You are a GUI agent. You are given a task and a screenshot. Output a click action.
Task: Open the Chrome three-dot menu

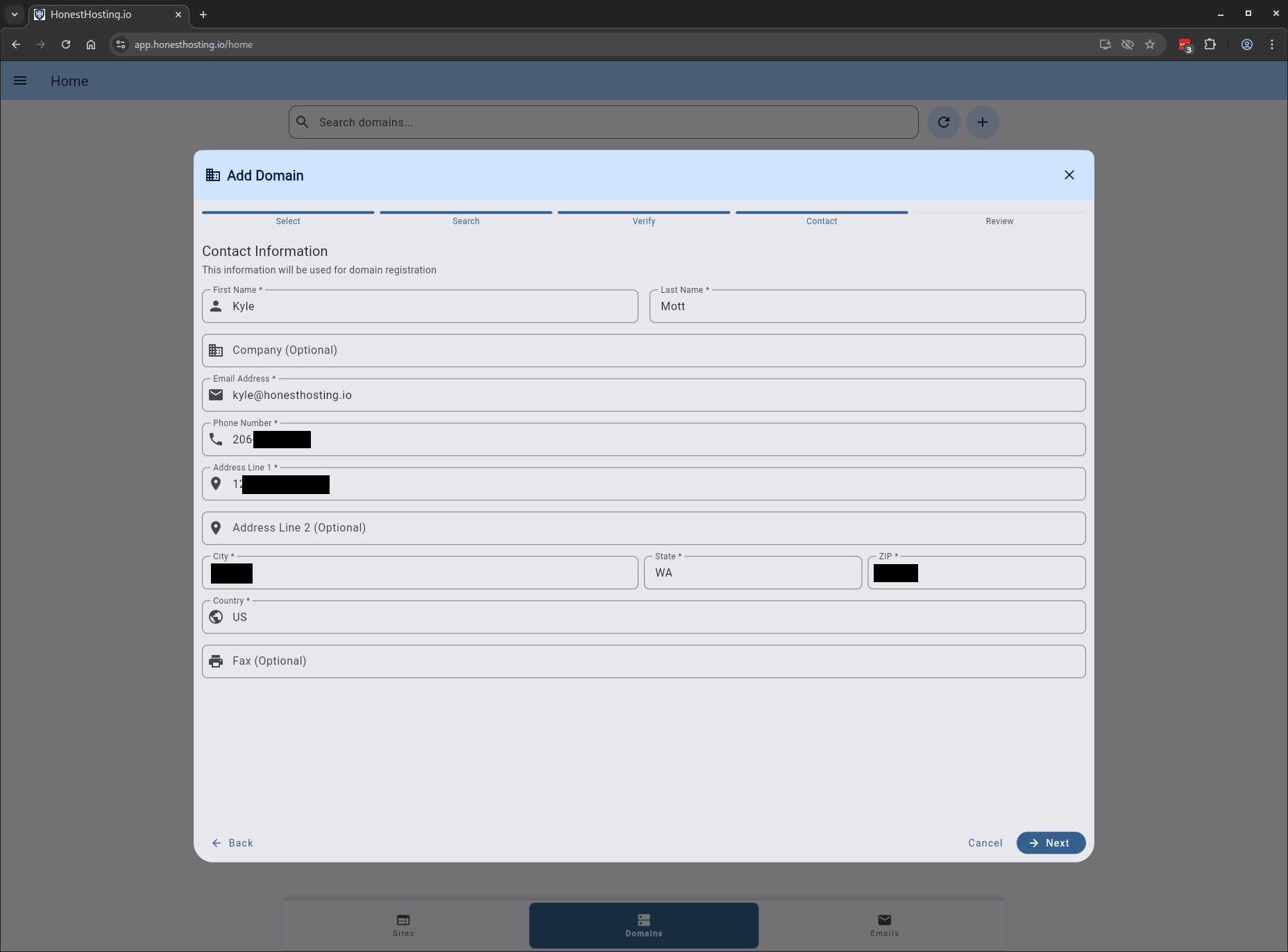pos(1271,44)
